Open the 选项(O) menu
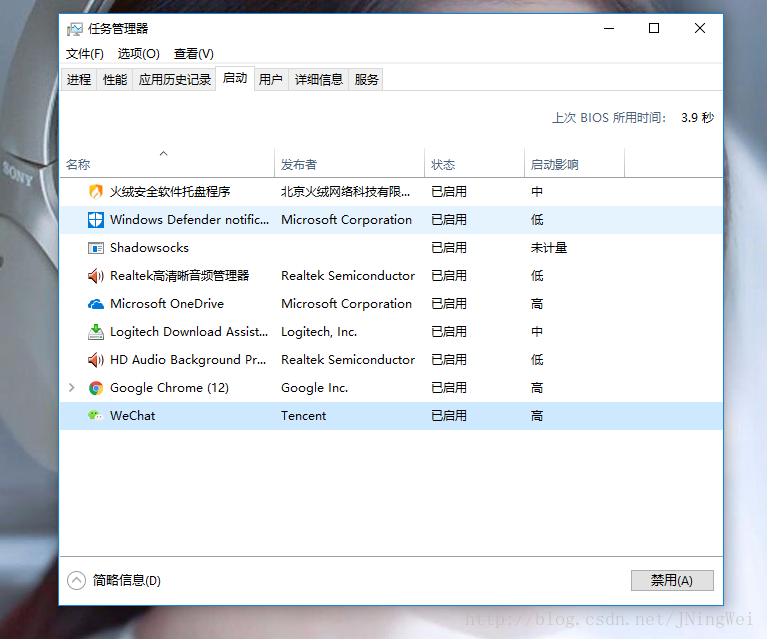The width and height of the screenshot is (767, 639). click(x=138, y=54)
